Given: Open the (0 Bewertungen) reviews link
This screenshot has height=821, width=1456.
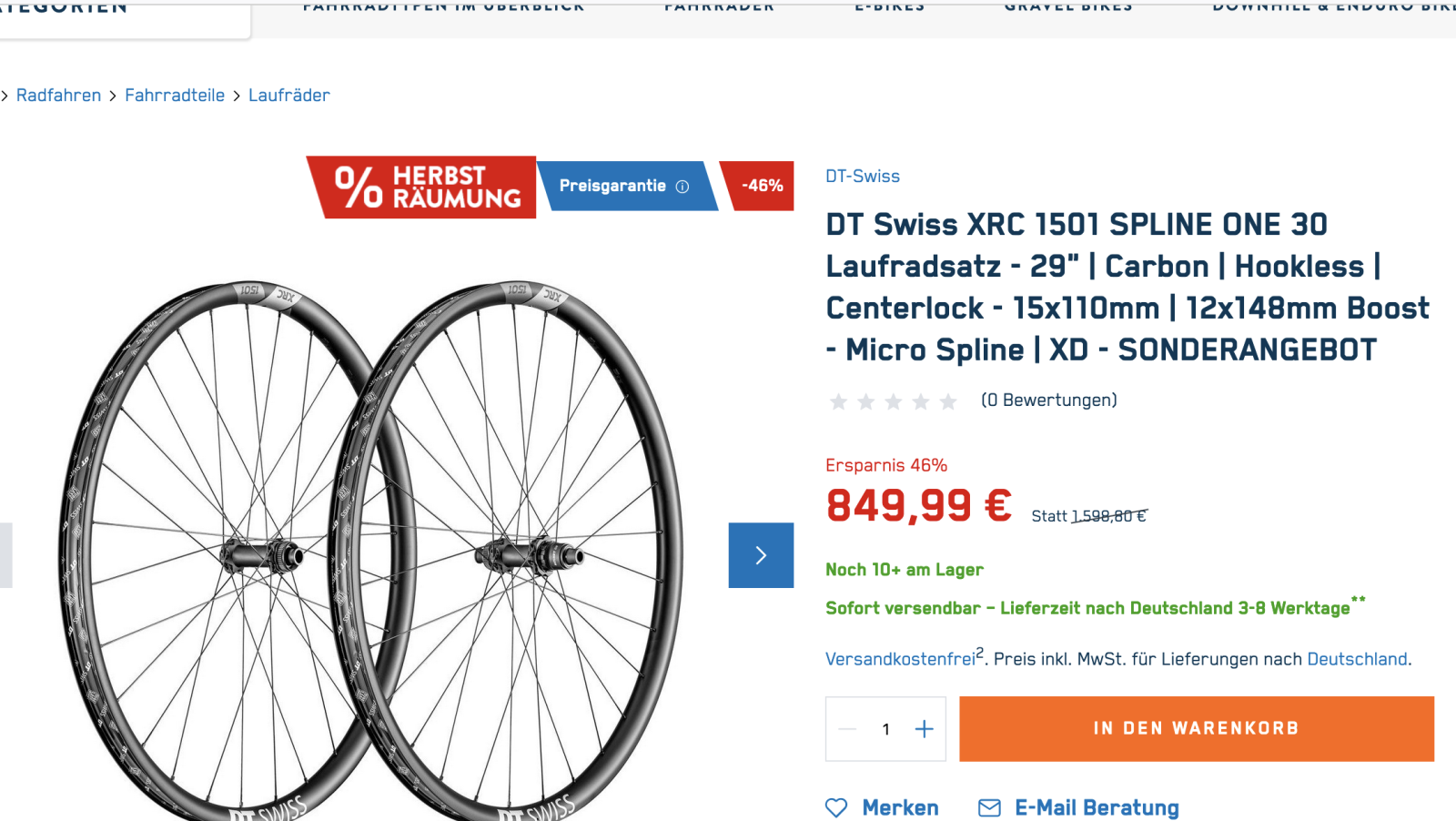Looking at the screenshot, I should (x=1049, y=400).
